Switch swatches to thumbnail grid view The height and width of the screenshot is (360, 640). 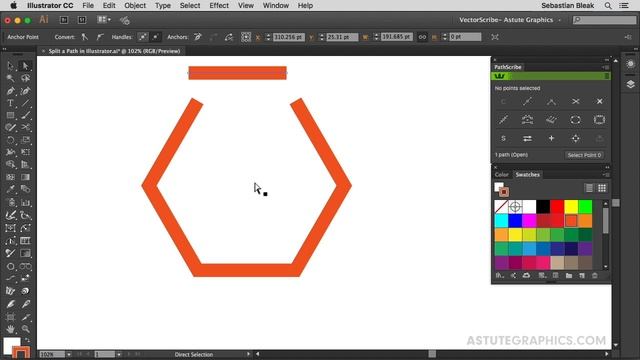pos(602,188)
